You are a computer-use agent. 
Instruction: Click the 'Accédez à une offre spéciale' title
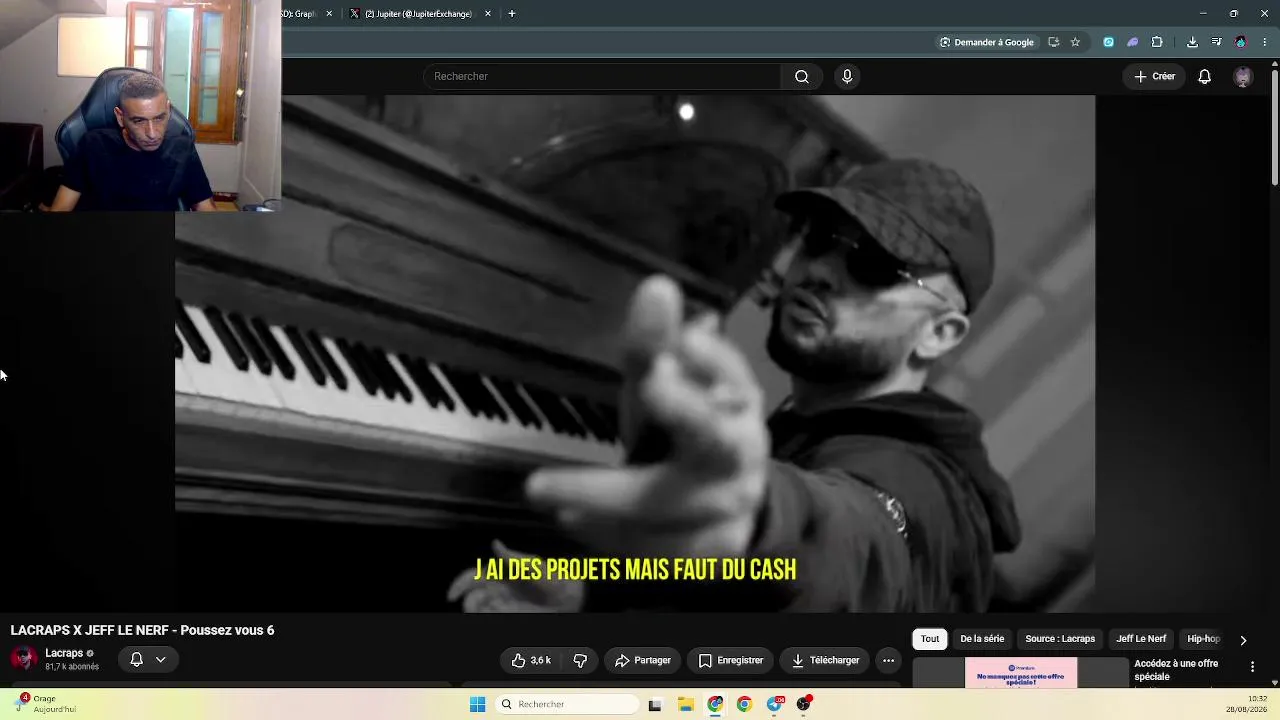pos(1176,670)
